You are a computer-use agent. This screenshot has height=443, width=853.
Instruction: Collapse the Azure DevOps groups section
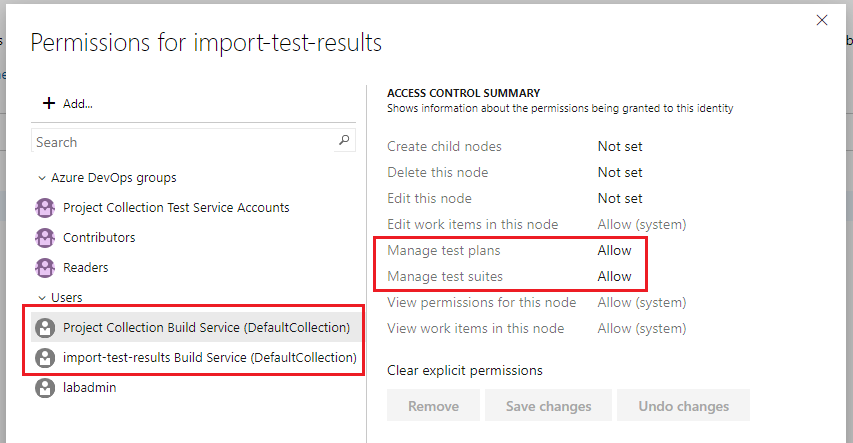click(x=41, y=178)
